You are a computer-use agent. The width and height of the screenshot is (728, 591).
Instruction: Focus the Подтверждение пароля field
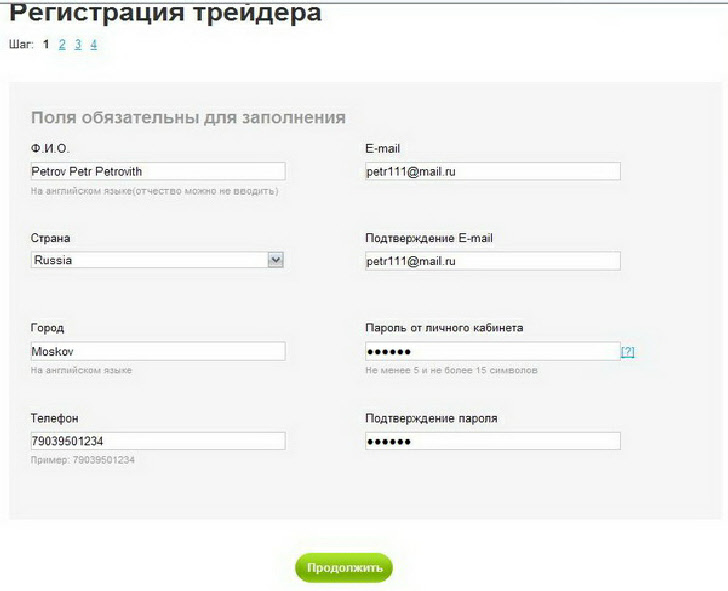[492, 441]
